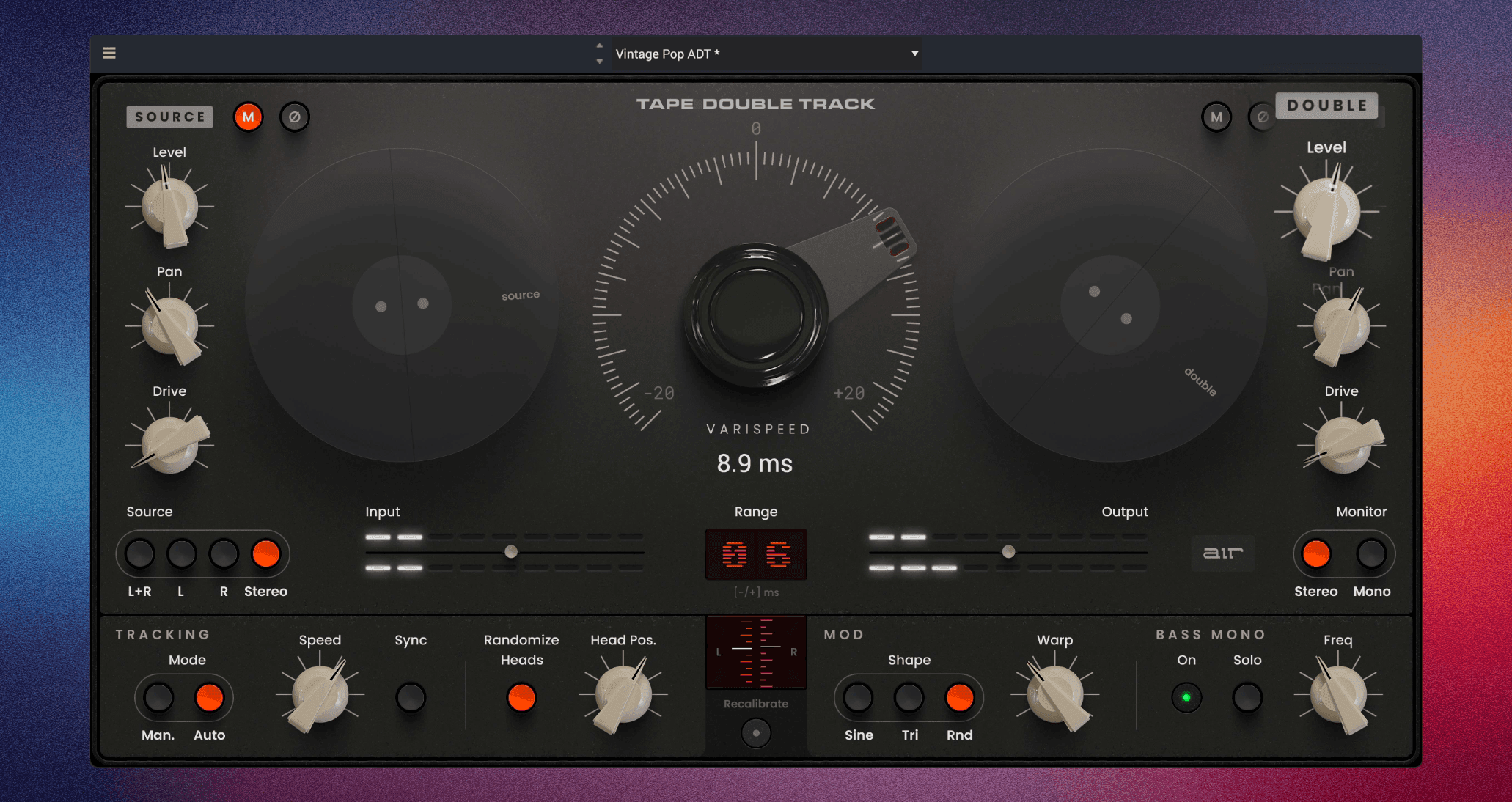Select Rnd mod shape

pyautogui.click(x=959, y=697)
